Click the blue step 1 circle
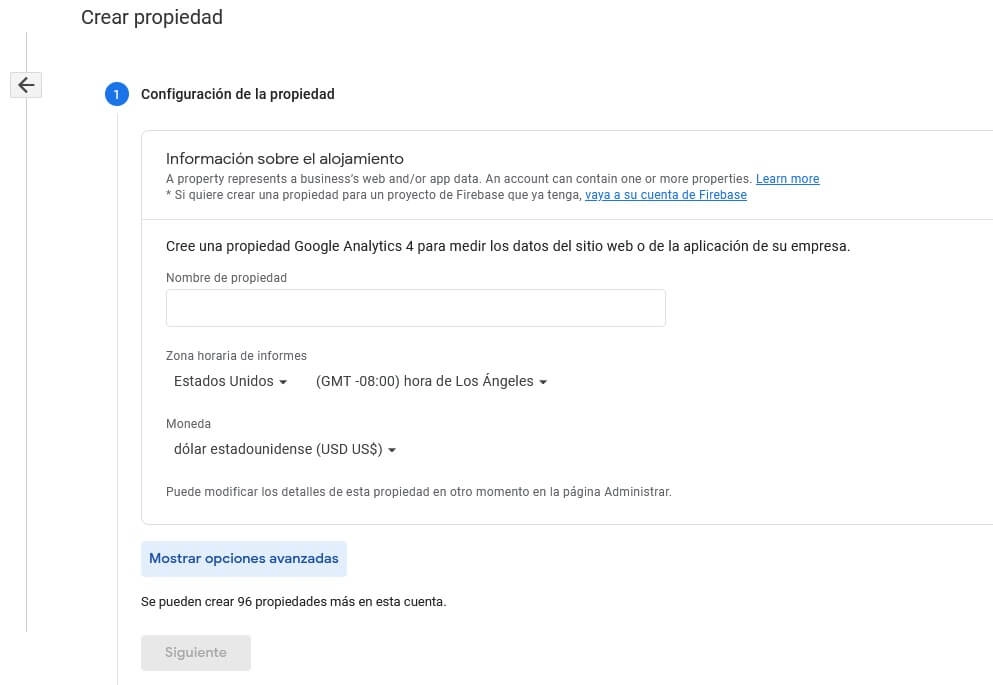The image size is (993, 685). [x=116, y=94]
